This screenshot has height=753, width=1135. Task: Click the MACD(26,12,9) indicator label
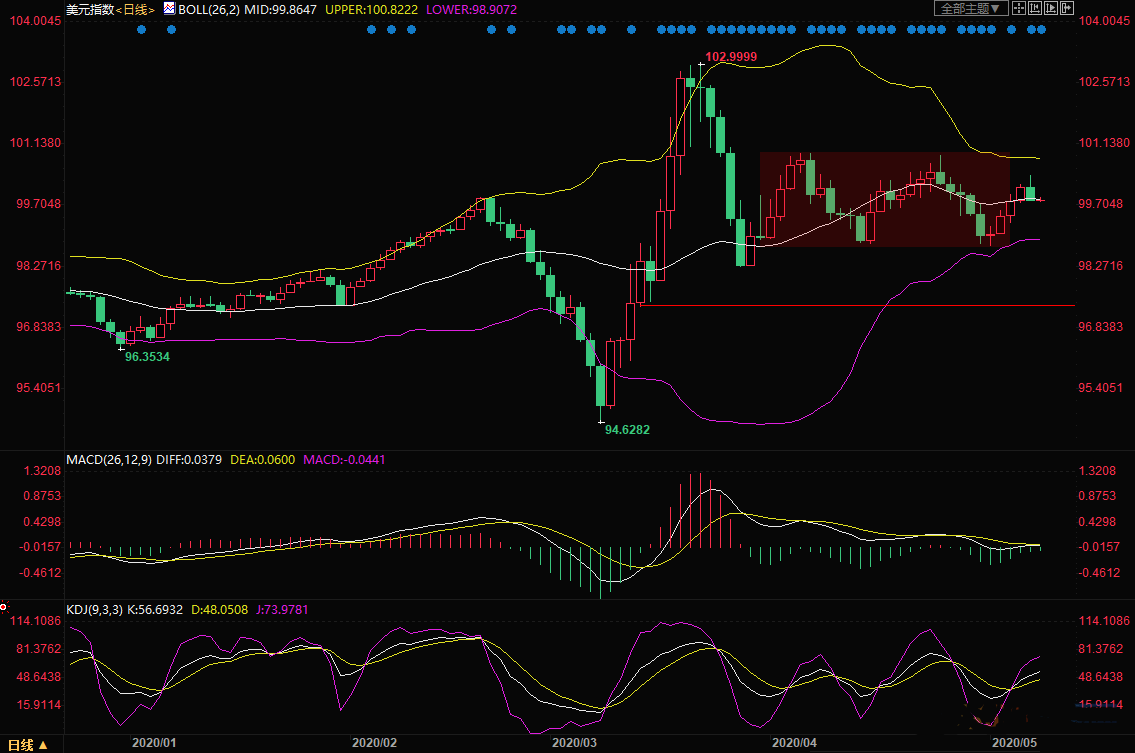pyautogui.click(x=109, y=460)
